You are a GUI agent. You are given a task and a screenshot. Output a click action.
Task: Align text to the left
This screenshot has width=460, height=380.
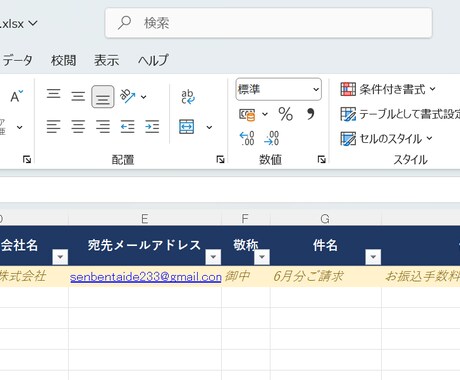click(53, 127)
